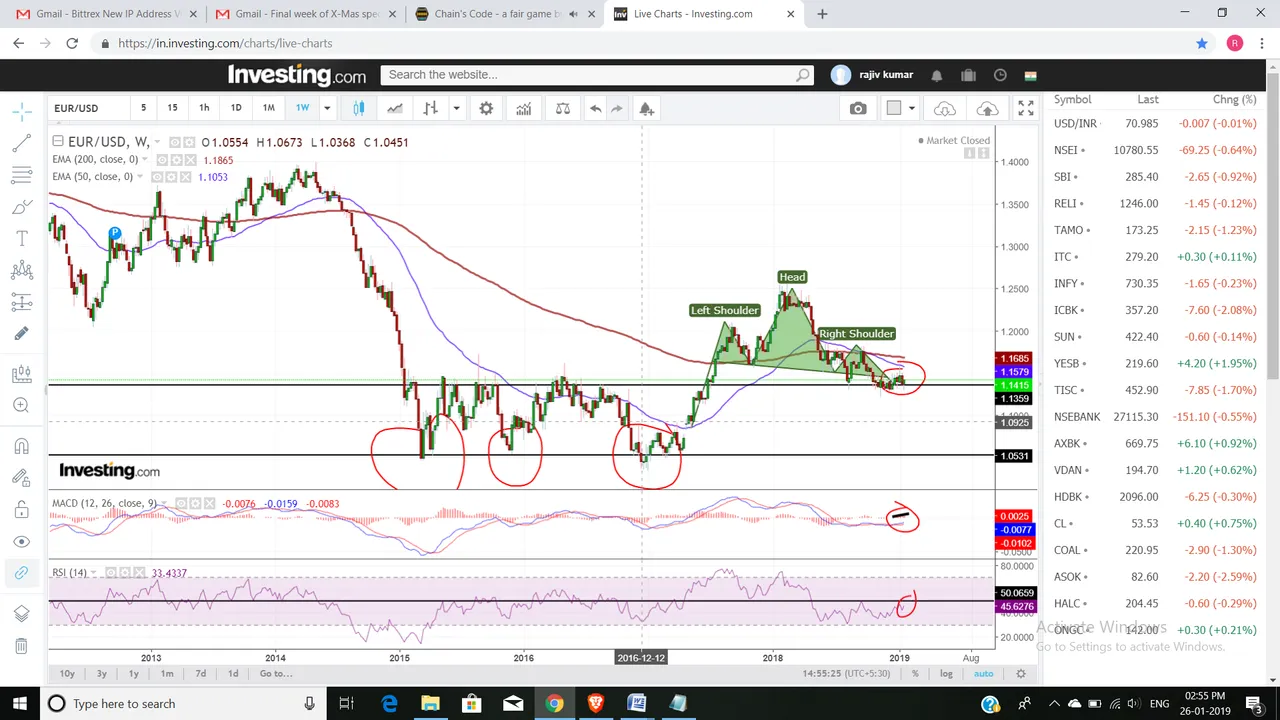Set chart range to 1m

click(x=167, y=674)
